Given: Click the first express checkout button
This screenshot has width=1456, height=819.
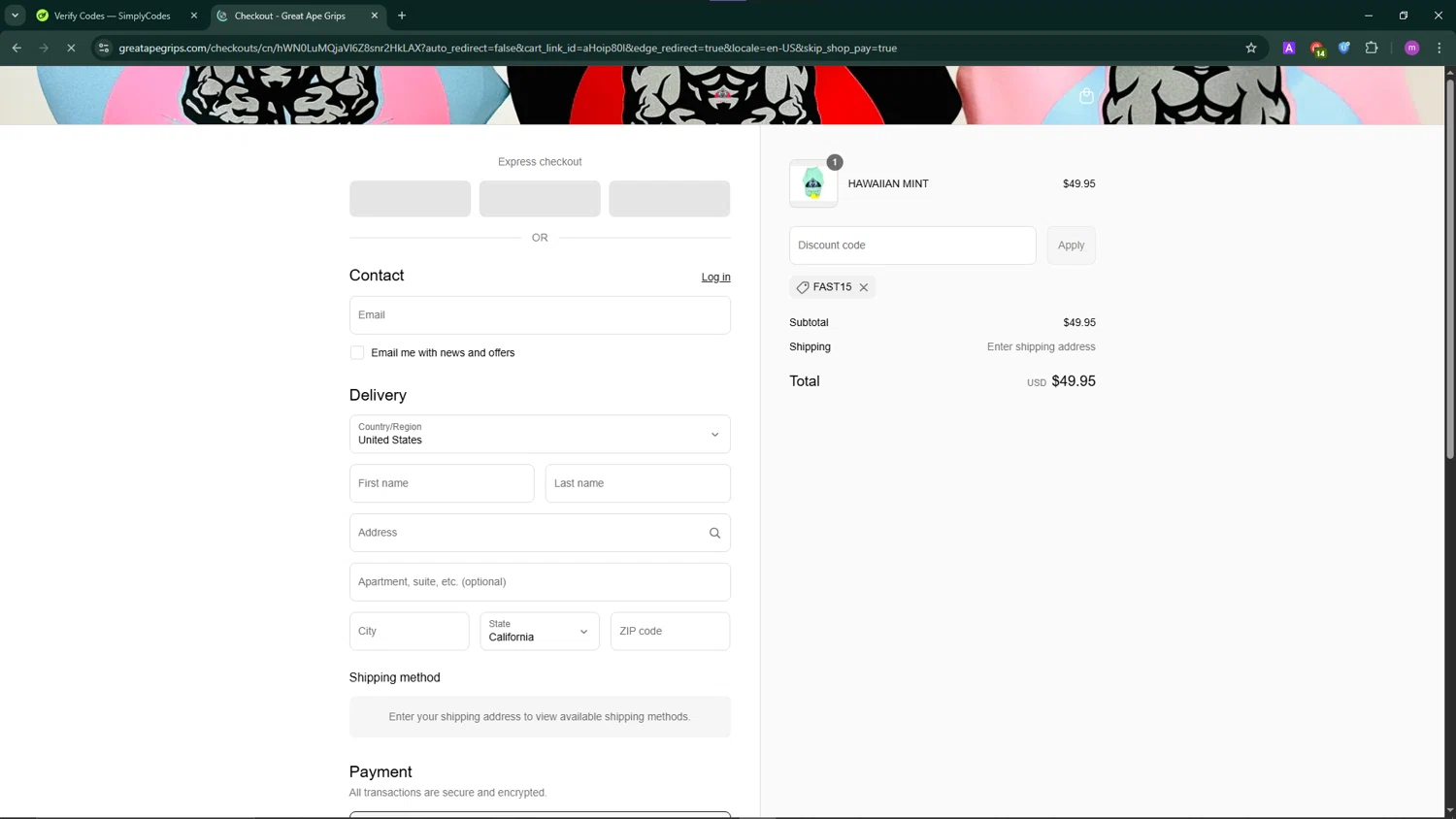Looking at the screenshot, I should (410, 198).
